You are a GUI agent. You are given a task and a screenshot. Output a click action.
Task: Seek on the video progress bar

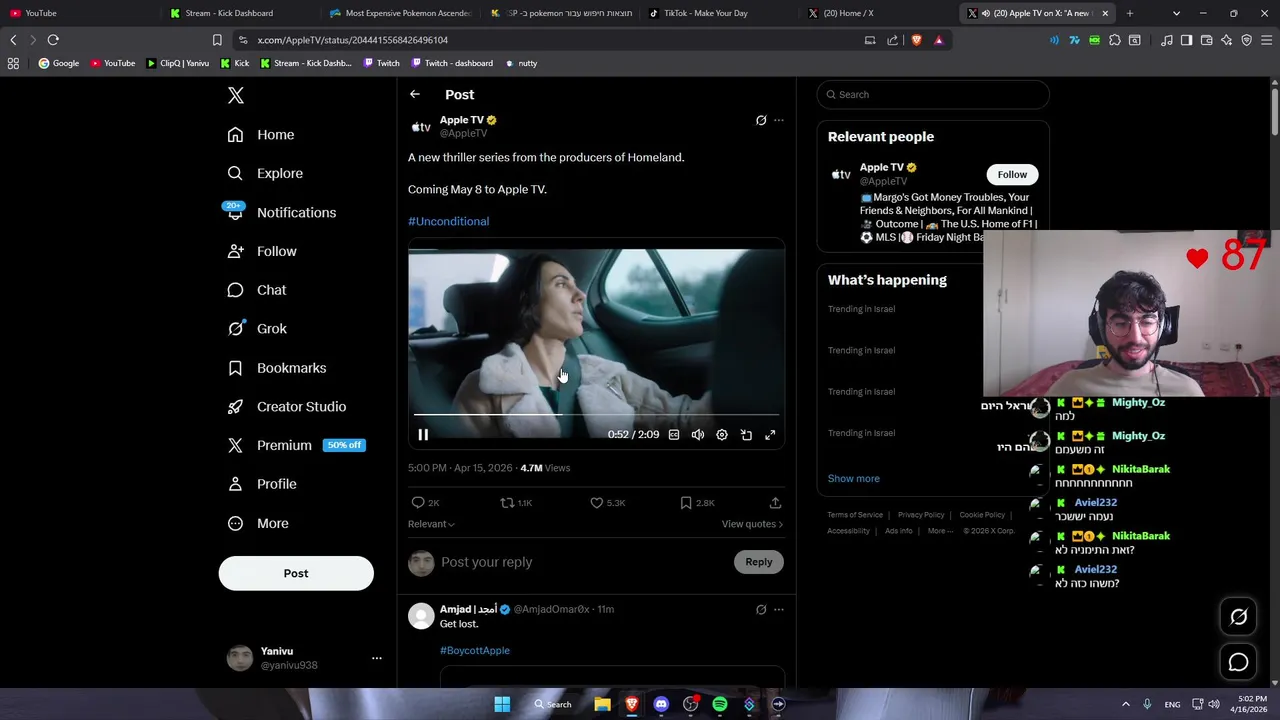click(x=596, y=414)
